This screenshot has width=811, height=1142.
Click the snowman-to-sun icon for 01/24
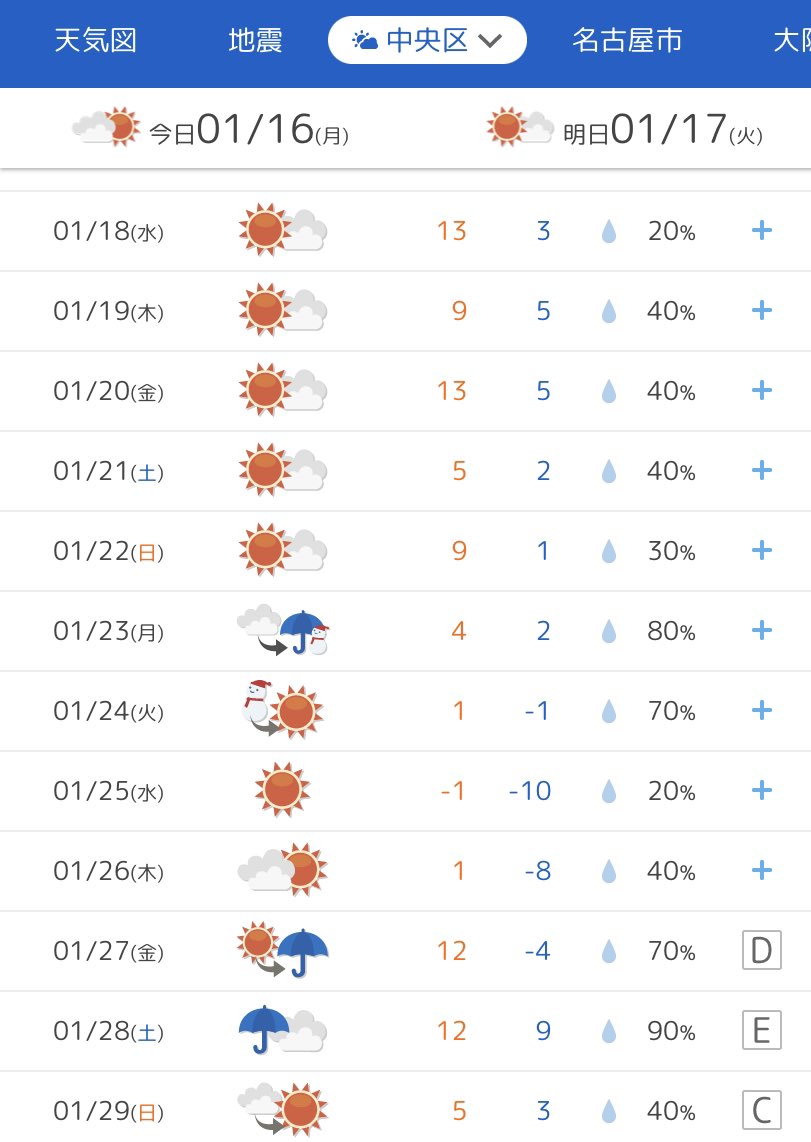282,710
